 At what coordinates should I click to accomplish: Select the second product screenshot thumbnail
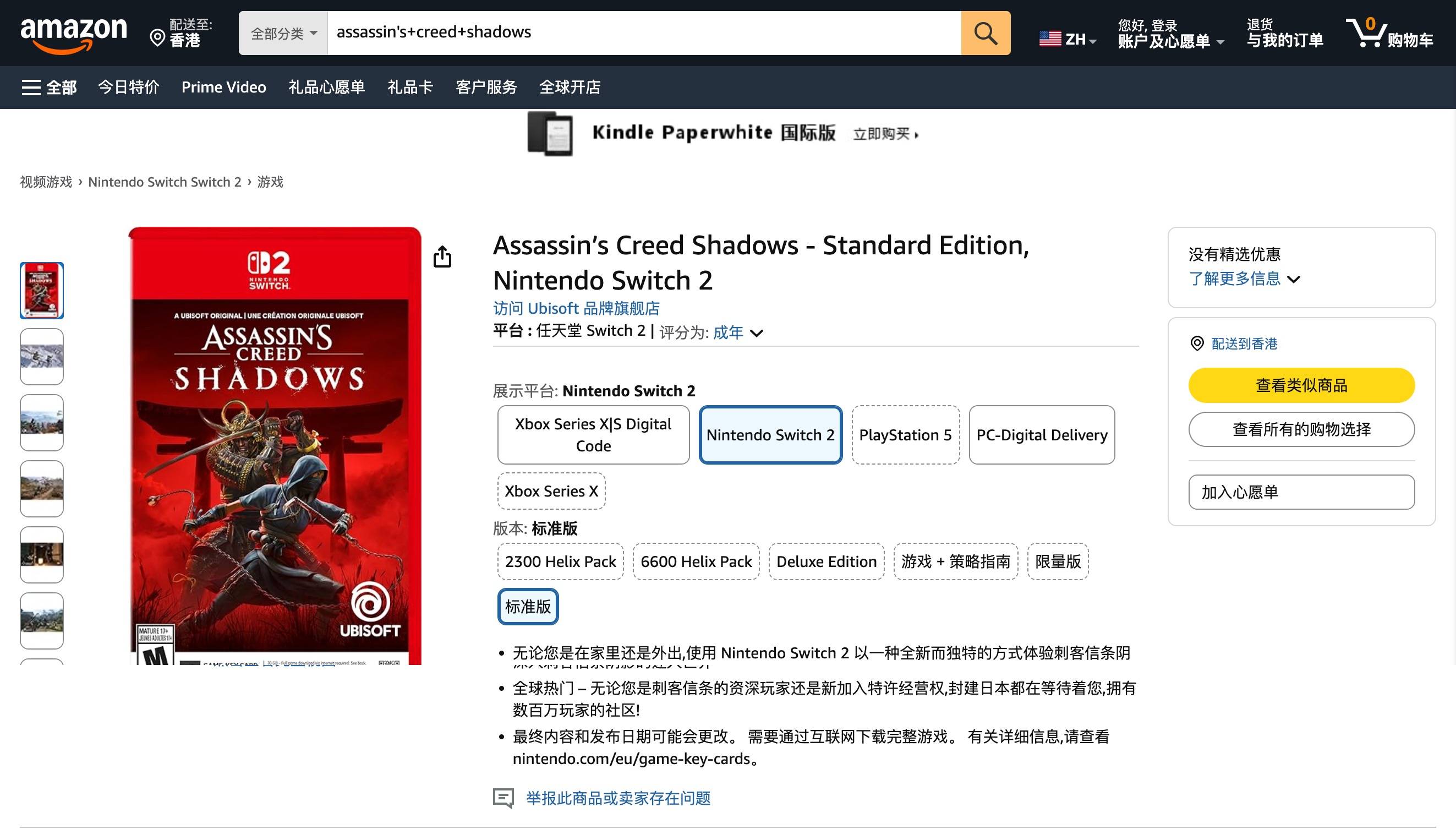pyautogui.click(x=41, y=356)
